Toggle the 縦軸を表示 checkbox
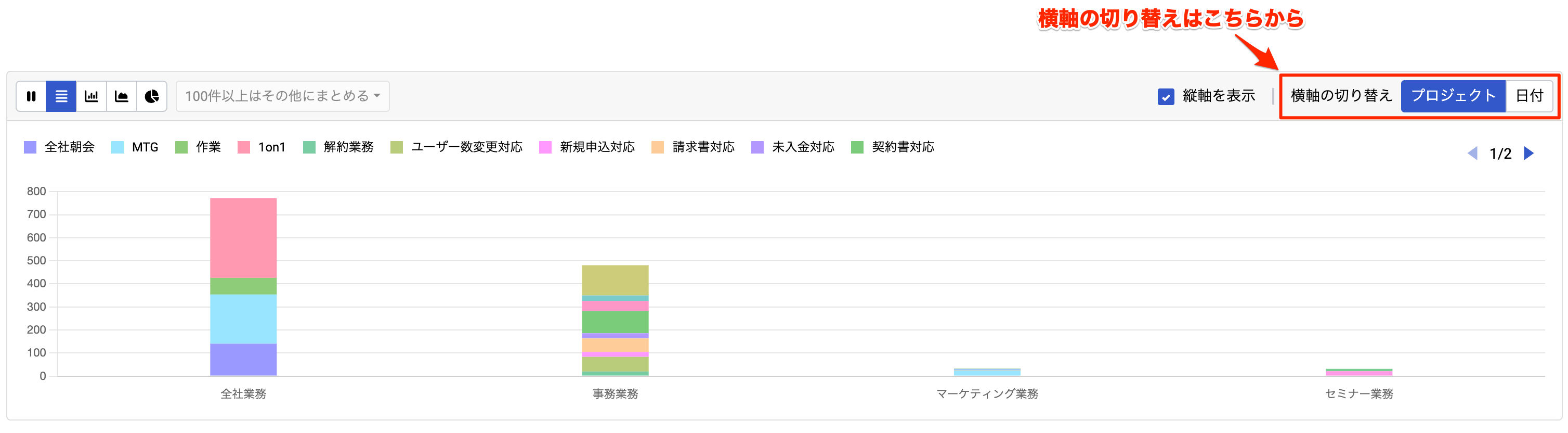This screenshot has width=1568, height=433. pyautogui.click(x=1166, y=96)
